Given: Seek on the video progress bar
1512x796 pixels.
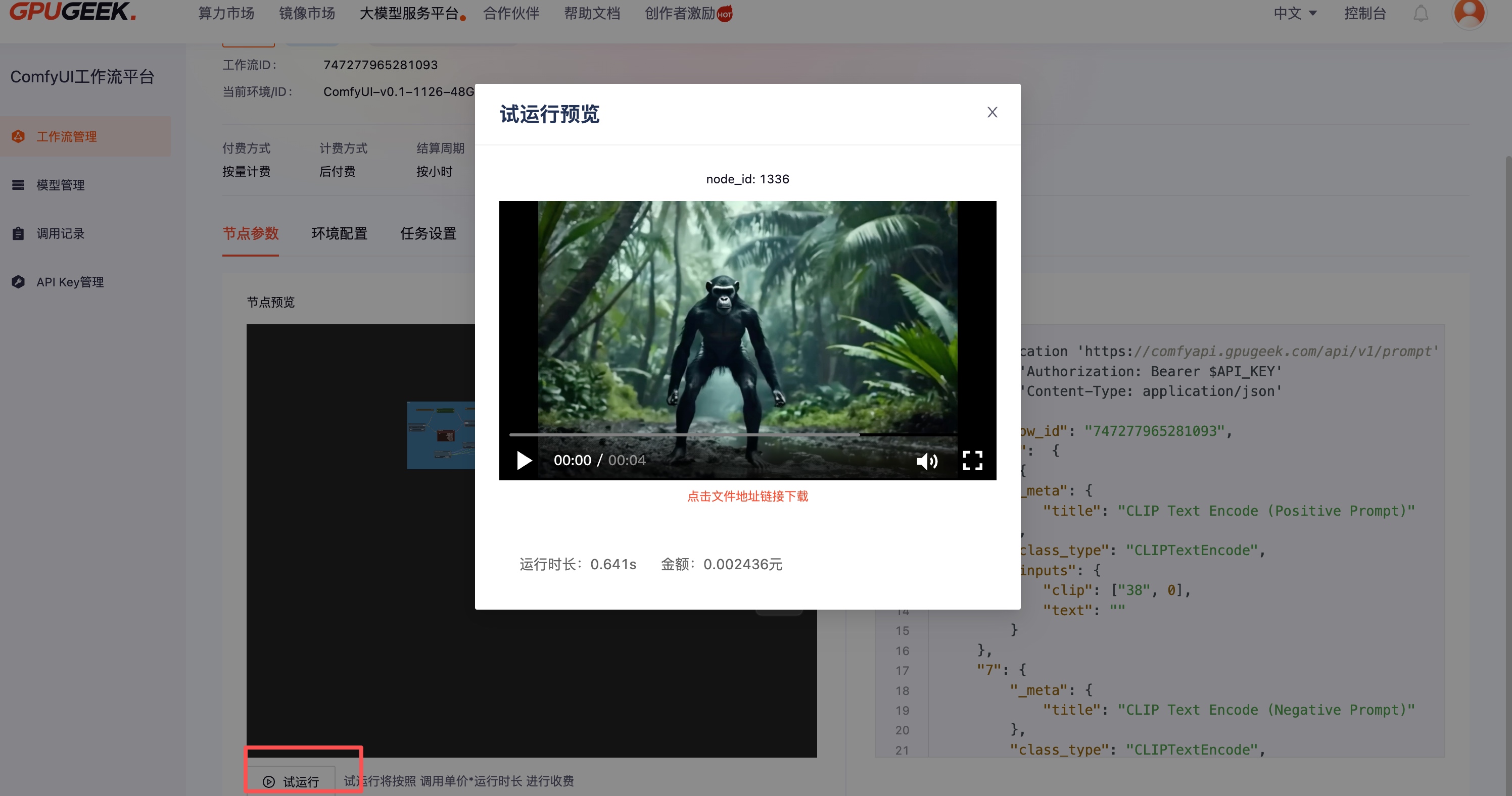Looking at the screenshot, I should coord(734,435).
